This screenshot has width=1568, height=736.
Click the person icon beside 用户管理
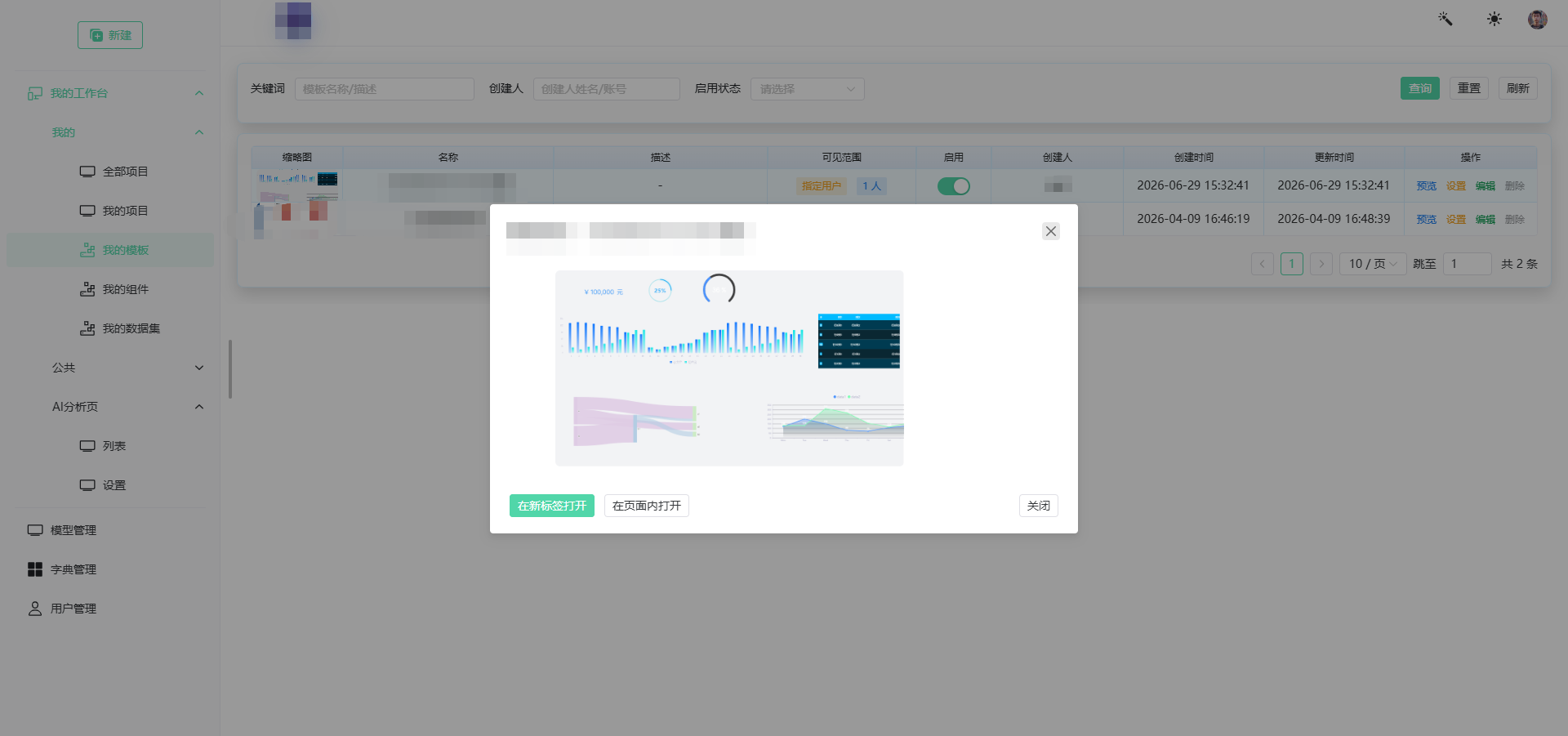coord(35,609)
